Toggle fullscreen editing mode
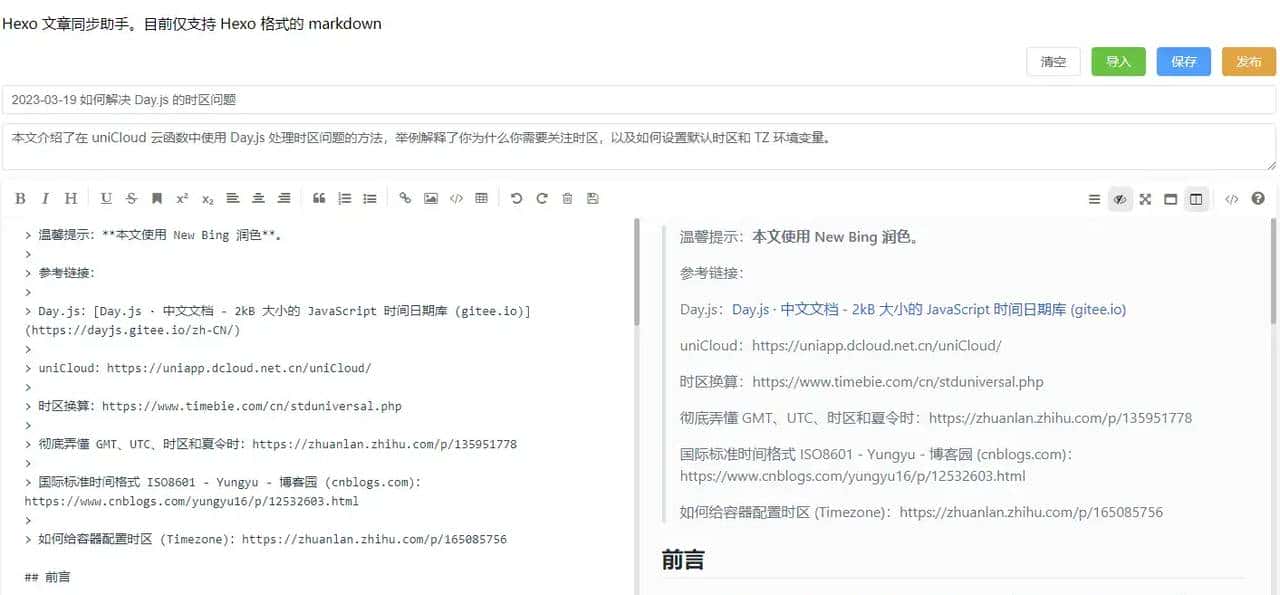This screenshot has height=595, width=1280. point(1145,198)
